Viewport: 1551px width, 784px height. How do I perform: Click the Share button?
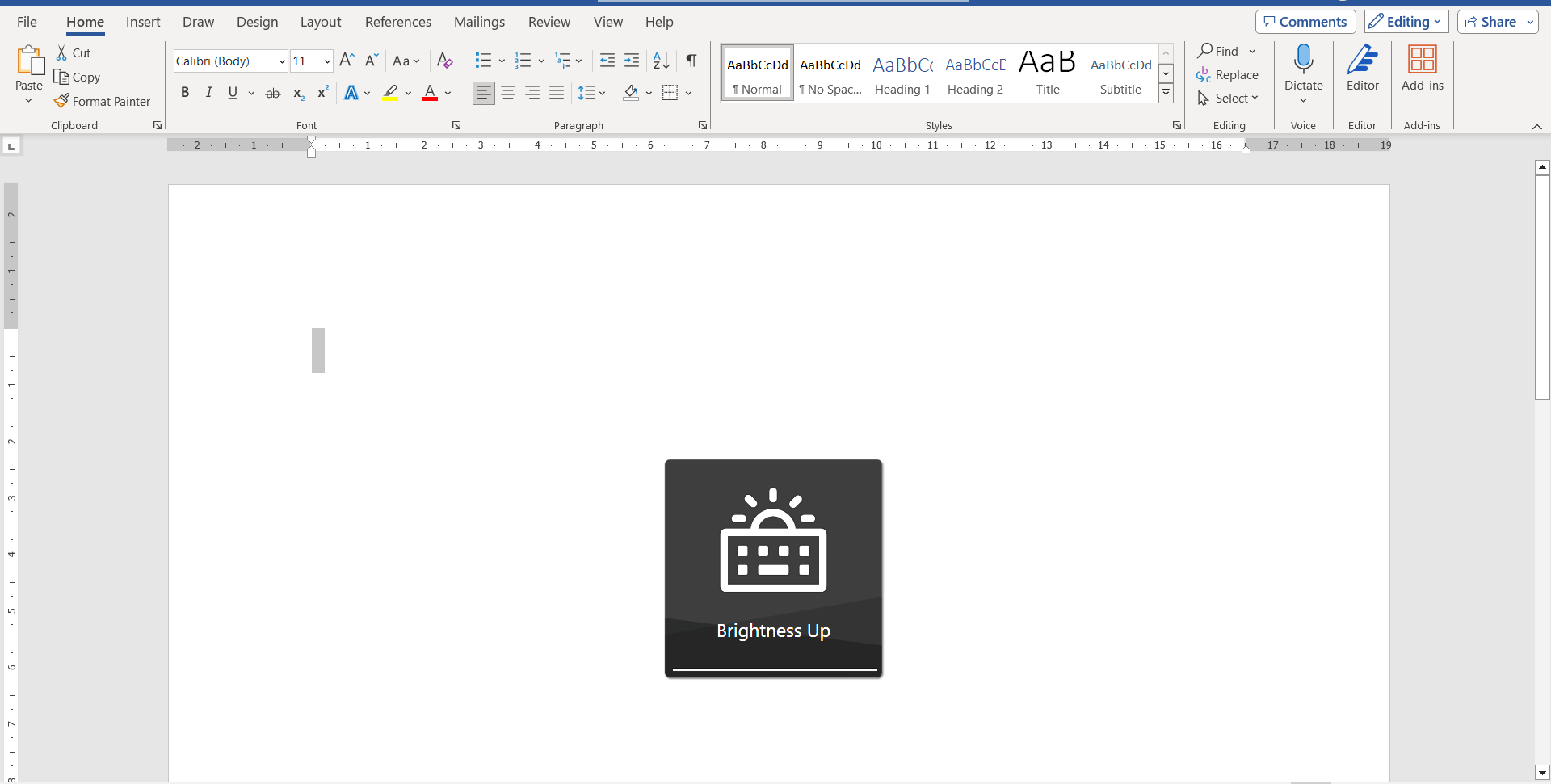click(x=1490, y=22)
